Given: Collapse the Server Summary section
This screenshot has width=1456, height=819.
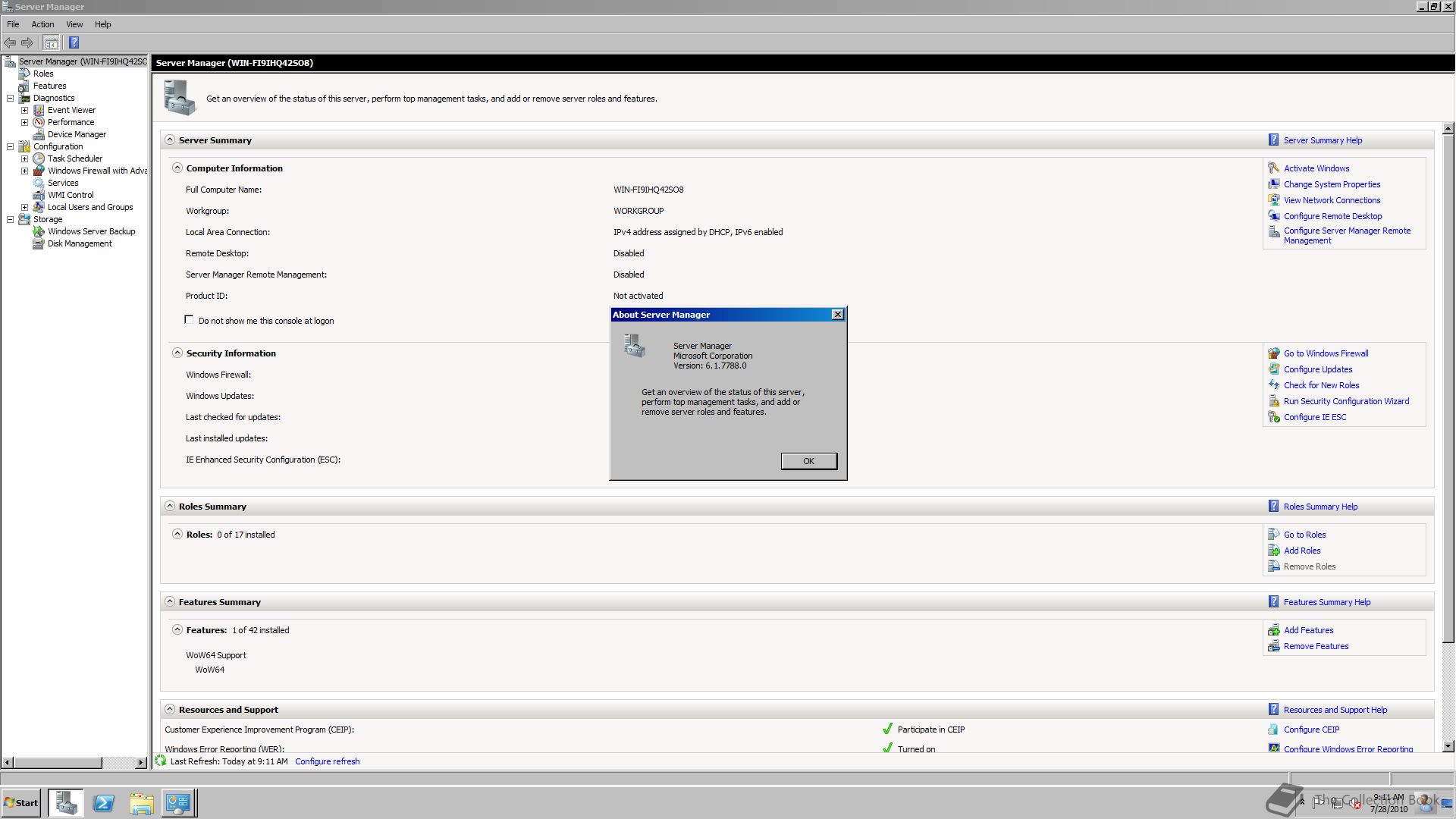Looking at the screenshot, I should (170, 140).
